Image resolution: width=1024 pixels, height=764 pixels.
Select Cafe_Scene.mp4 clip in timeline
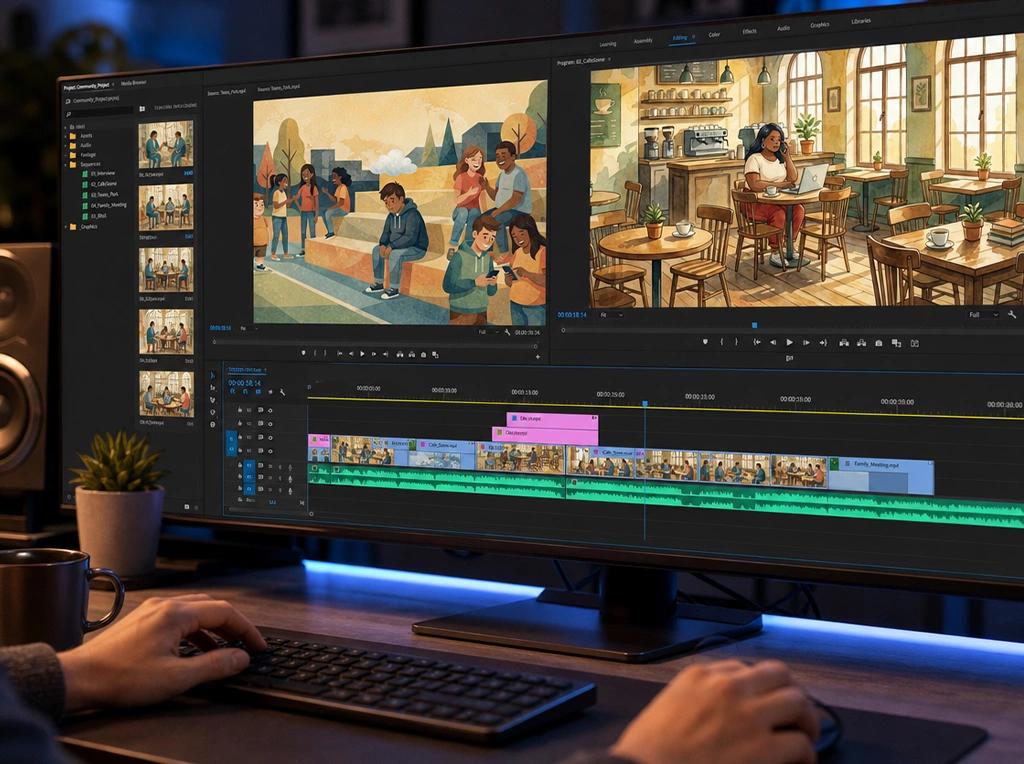pos(441,454)
